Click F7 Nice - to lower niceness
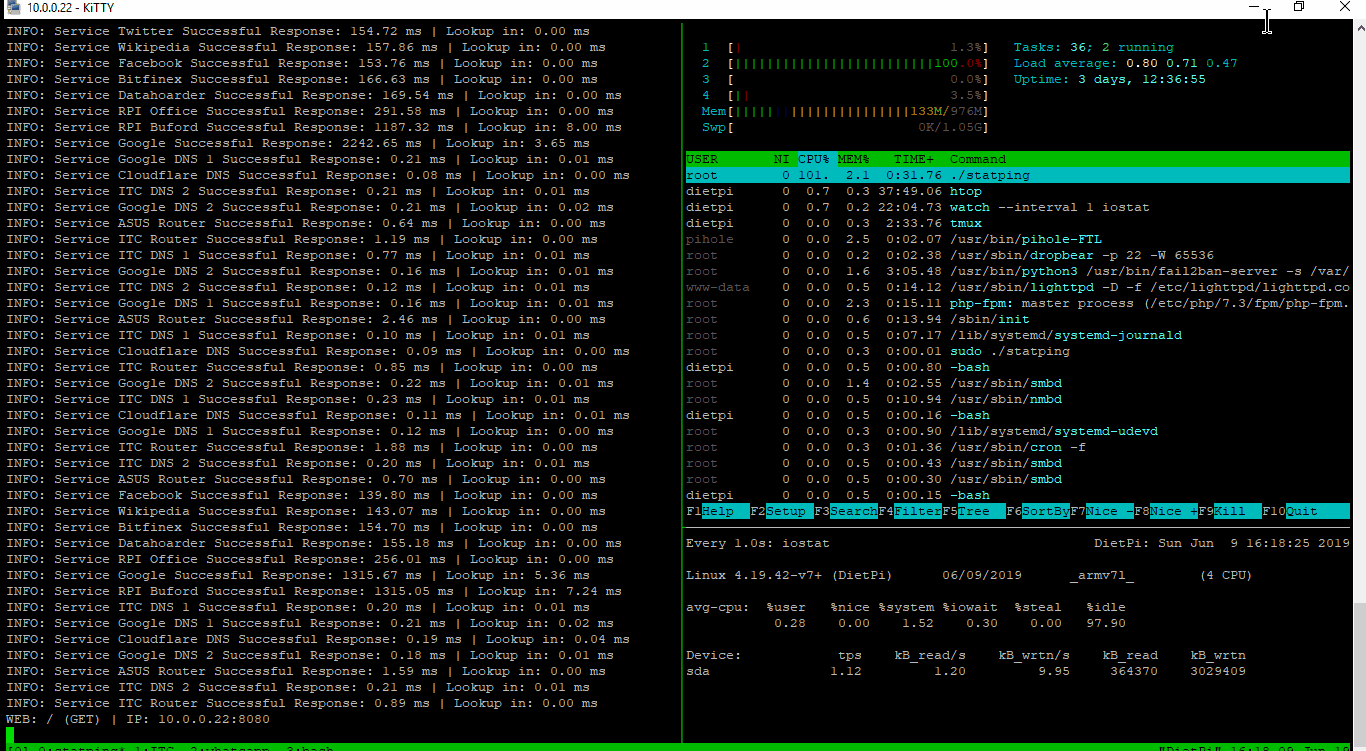 (1101, 511)
